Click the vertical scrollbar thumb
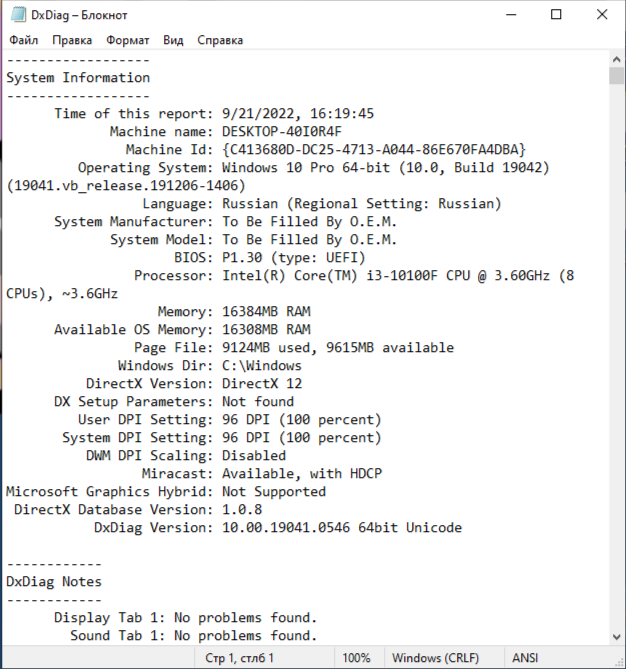 pyautogui.click(x=616, y=76)
